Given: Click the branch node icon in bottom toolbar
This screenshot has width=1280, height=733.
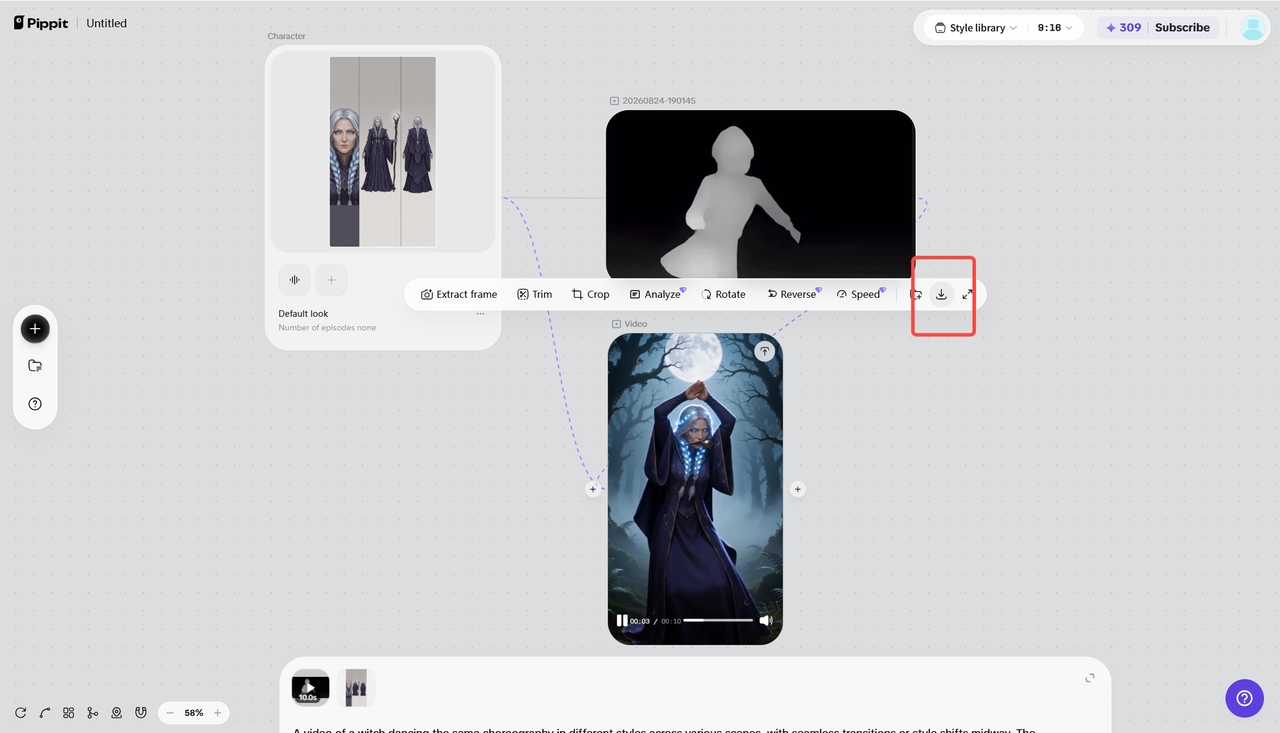Looking at the screenshot, I should point(93,713).
